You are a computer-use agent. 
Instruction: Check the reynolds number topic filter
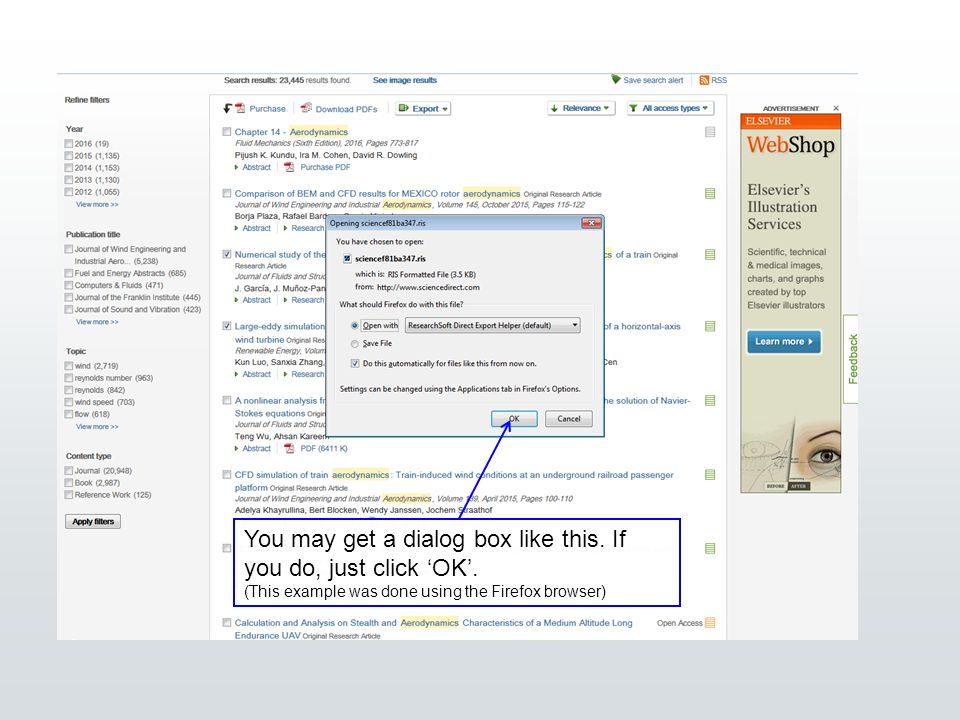[x=69, y=378]
